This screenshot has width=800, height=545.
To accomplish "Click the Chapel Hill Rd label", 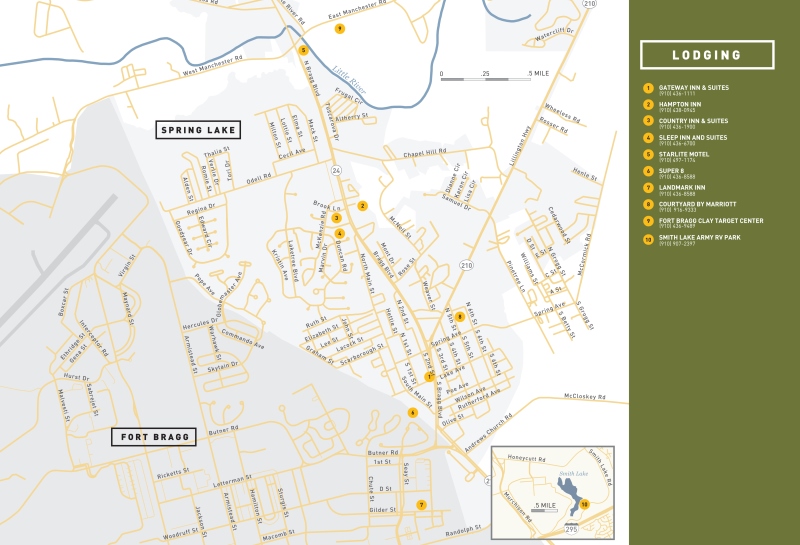I will click(x=424, y=153).
